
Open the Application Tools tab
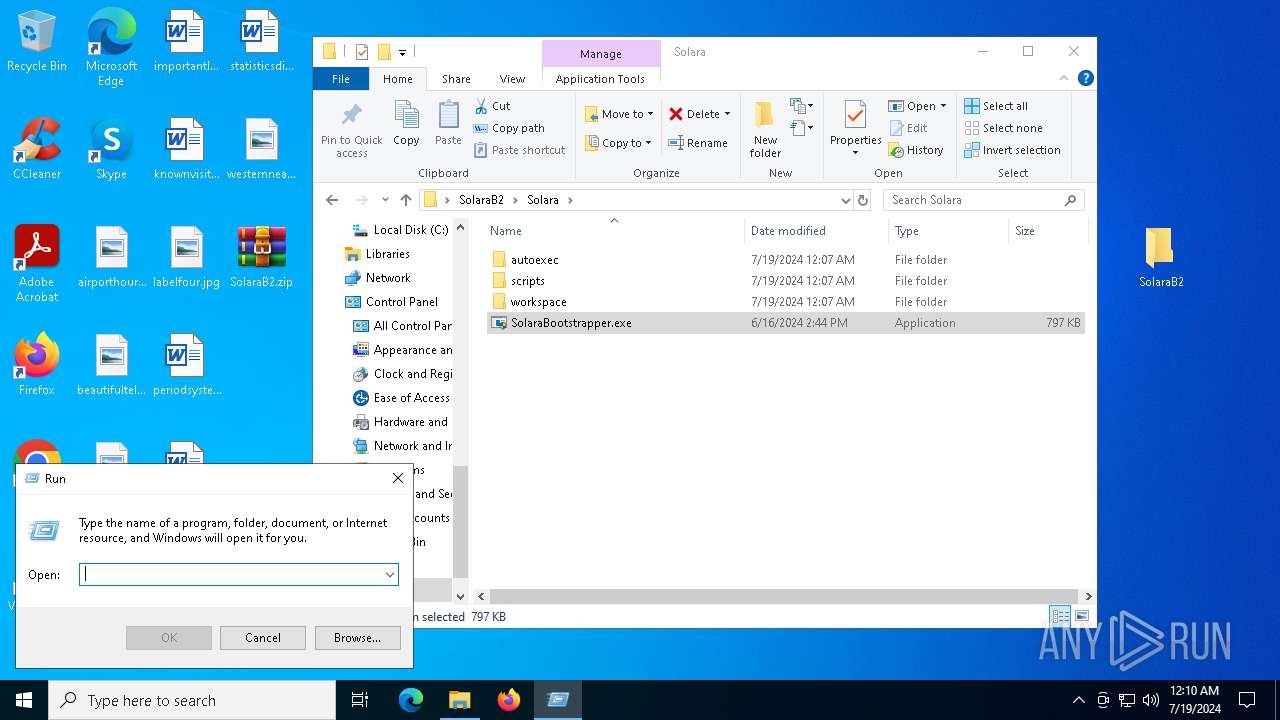coord(600,79)
